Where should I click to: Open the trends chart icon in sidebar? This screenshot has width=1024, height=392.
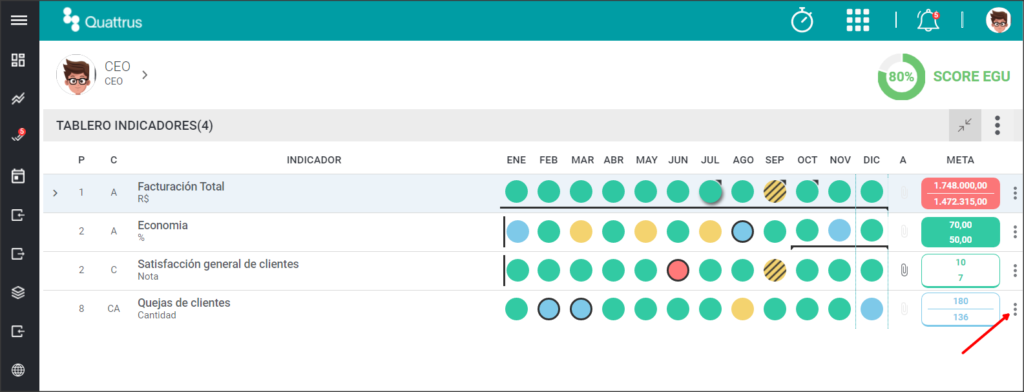pyautogui.click(x=19, y=99)
